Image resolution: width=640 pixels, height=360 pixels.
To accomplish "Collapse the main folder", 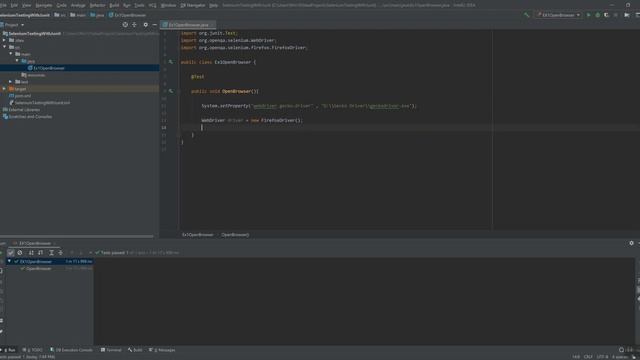I will coord(11,54).
